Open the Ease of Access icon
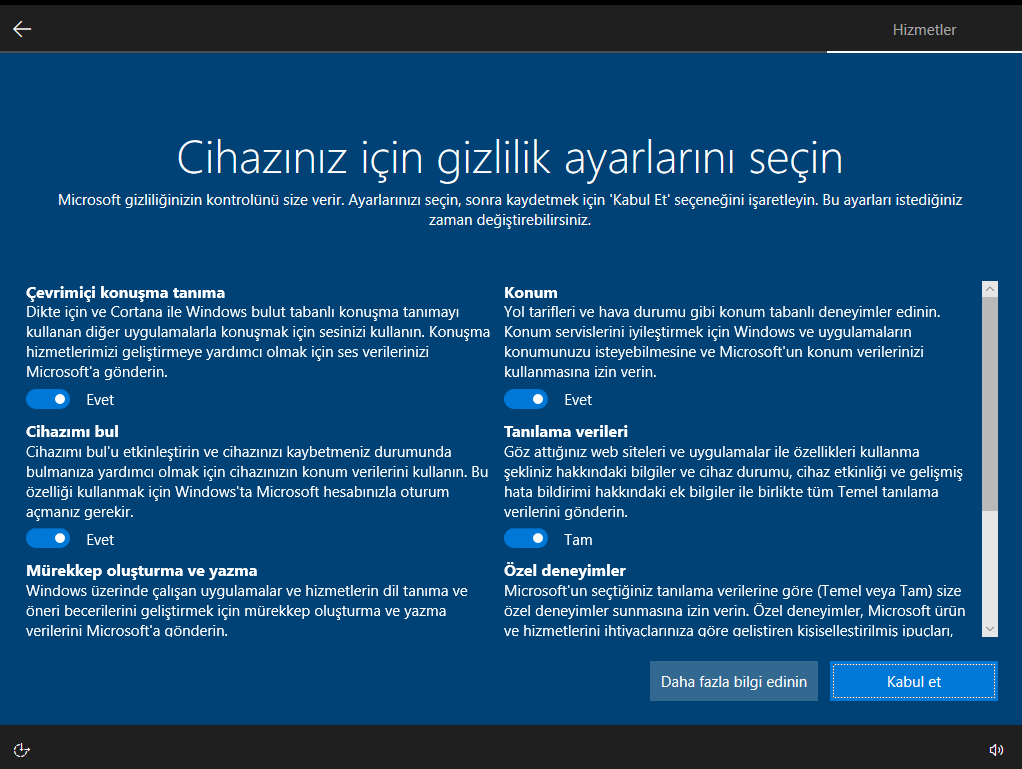Screen dimensions: 1022x769 [22, 749]
